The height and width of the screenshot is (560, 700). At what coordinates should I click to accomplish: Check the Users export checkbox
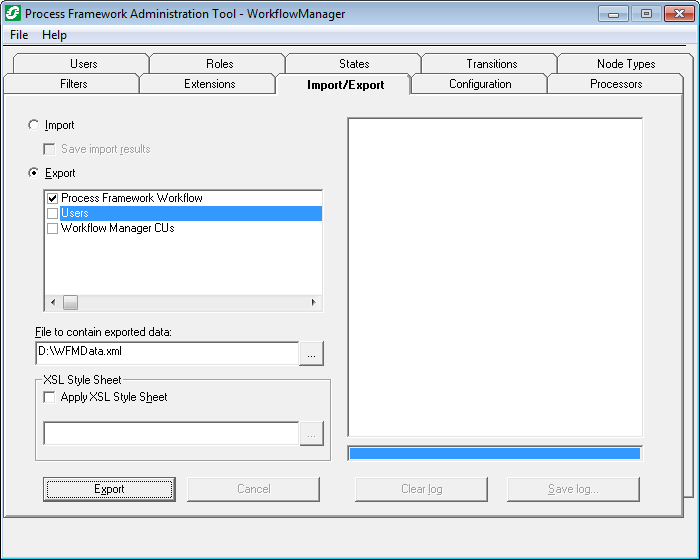tap(53, 213)
